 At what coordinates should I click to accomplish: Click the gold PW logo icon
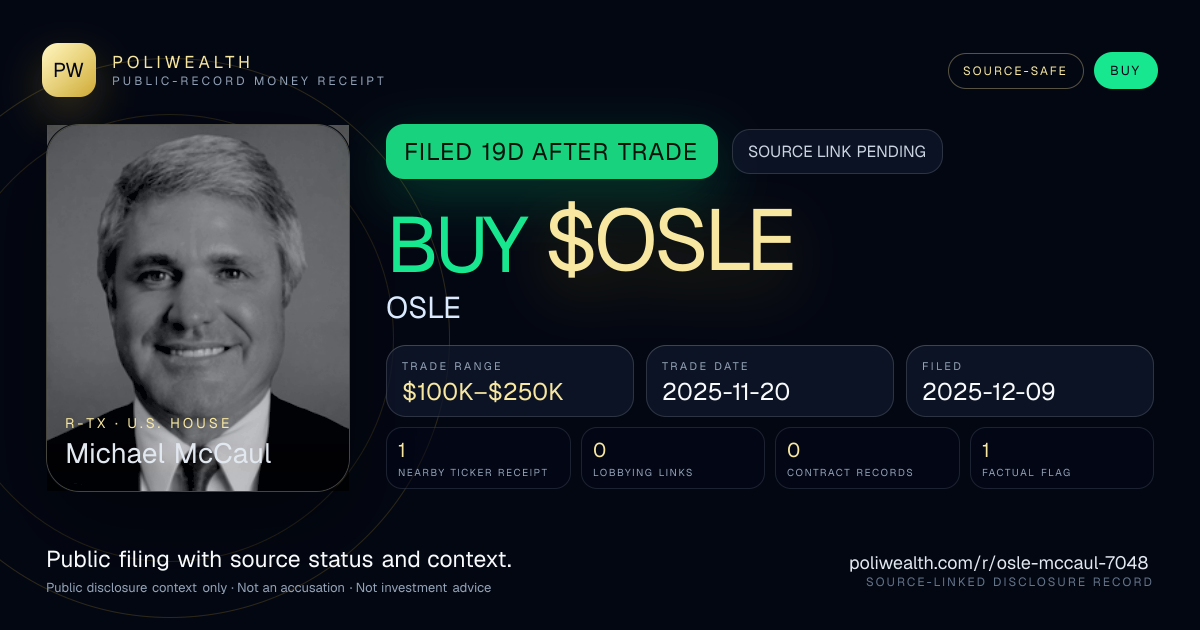click(x=69, y=70)
